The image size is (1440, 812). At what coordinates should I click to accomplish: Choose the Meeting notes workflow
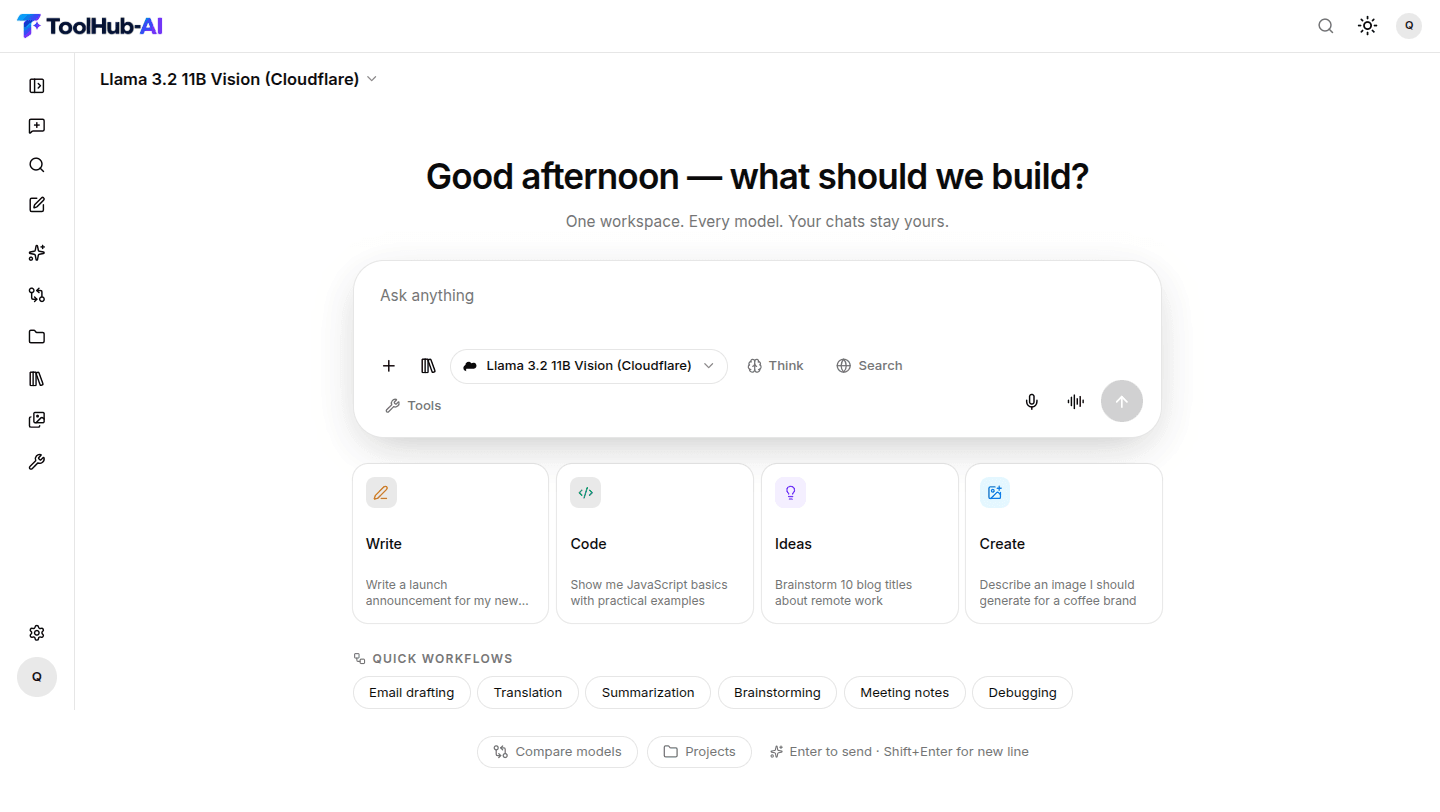pos(905,693)
